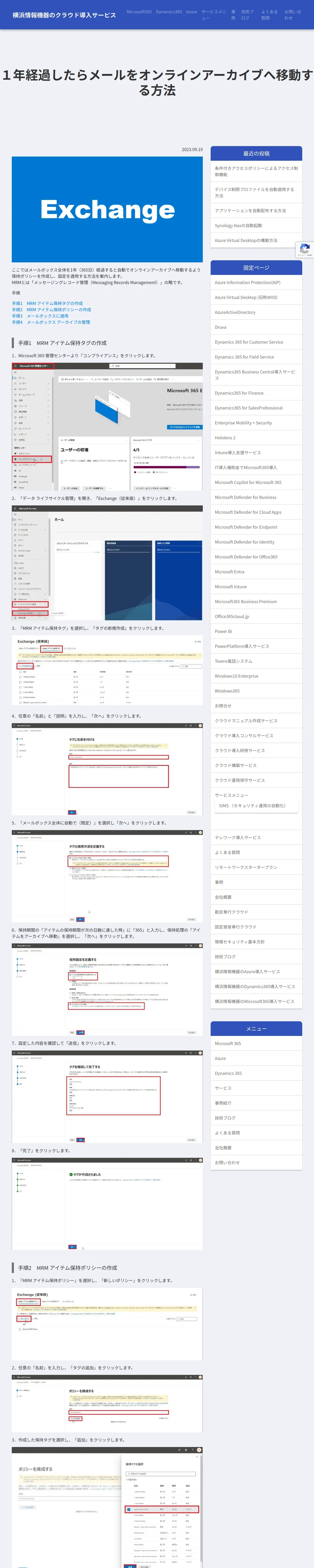Image resolution: width=314 pixels, height=1568 pixels.
Task: Open サービスメニュー in the top navigation bar
Action: pos(214,15)
